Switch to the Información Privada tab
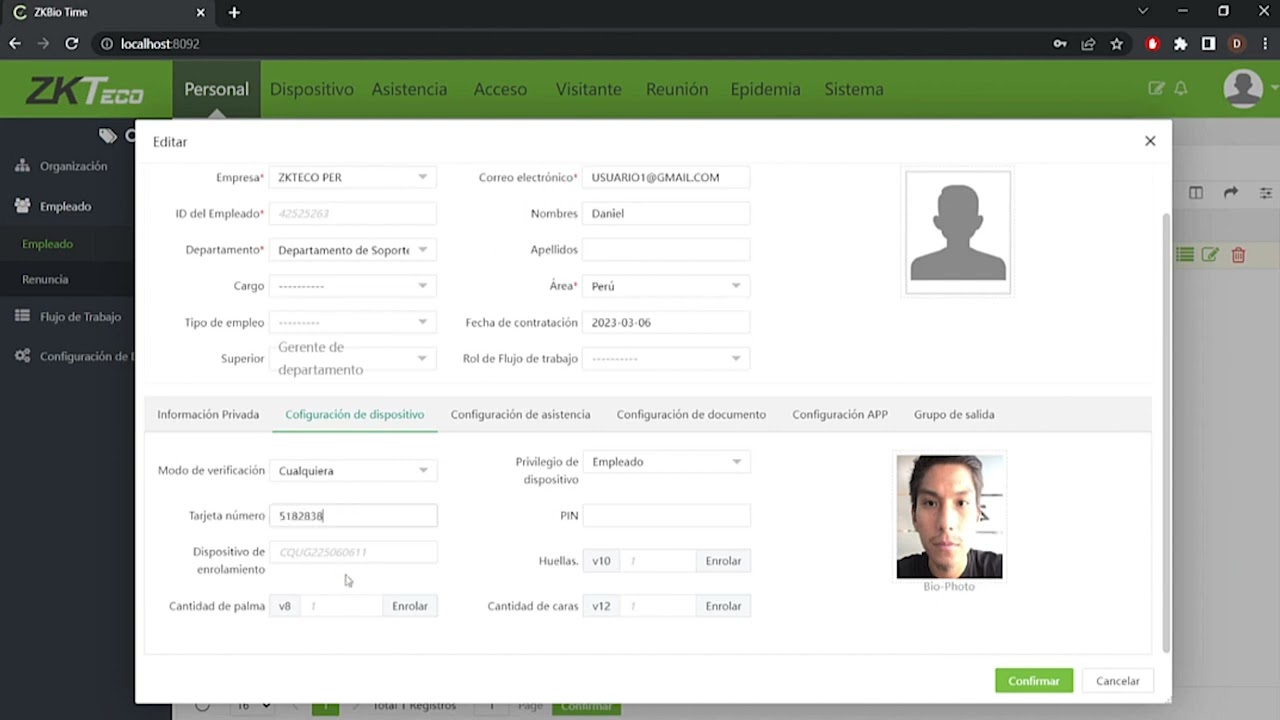 pyautogui.click(x=208, y=414)
